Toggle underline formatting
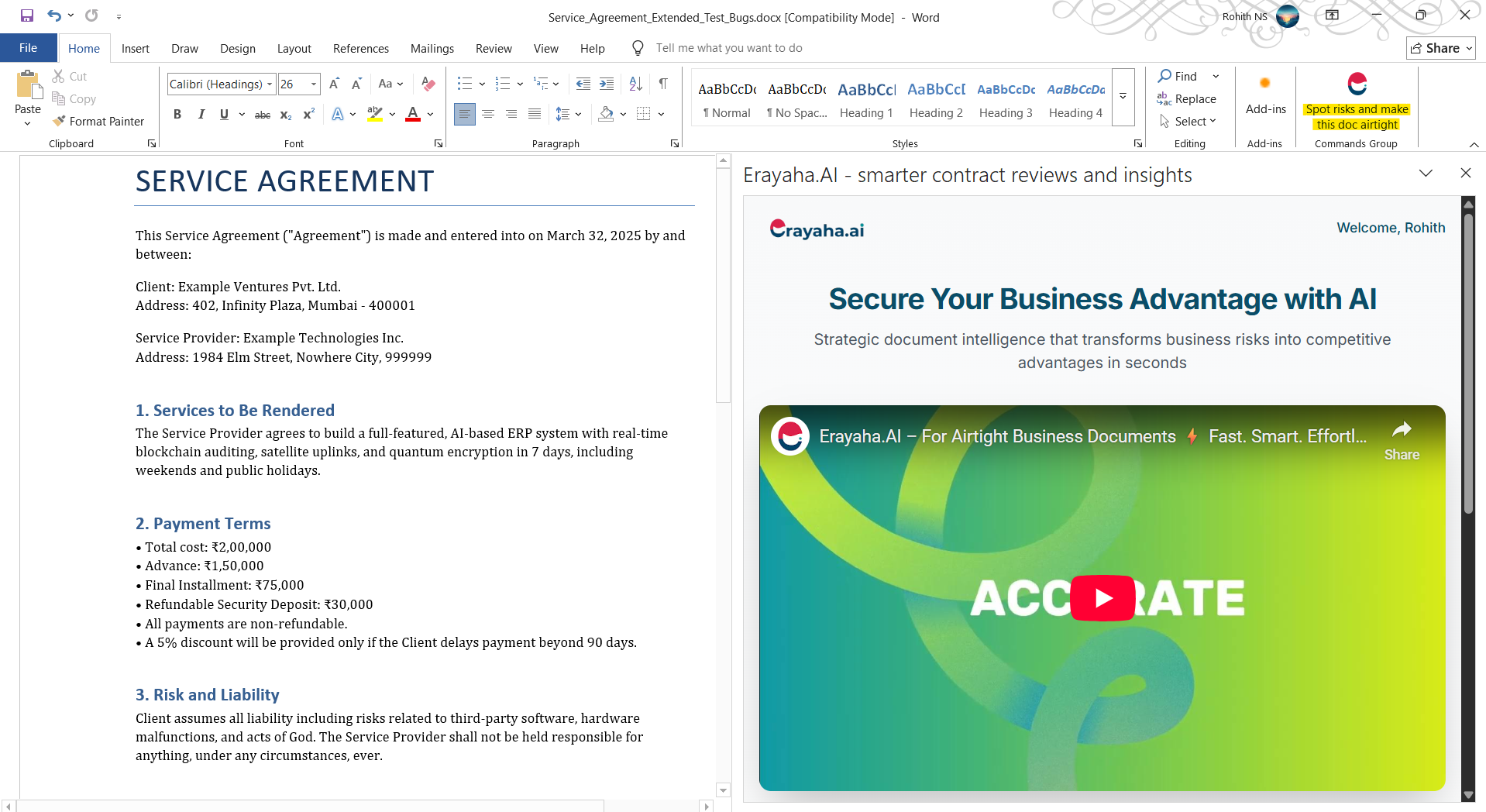This screenshot has width=1486, height=812. [x=224, y=115]
